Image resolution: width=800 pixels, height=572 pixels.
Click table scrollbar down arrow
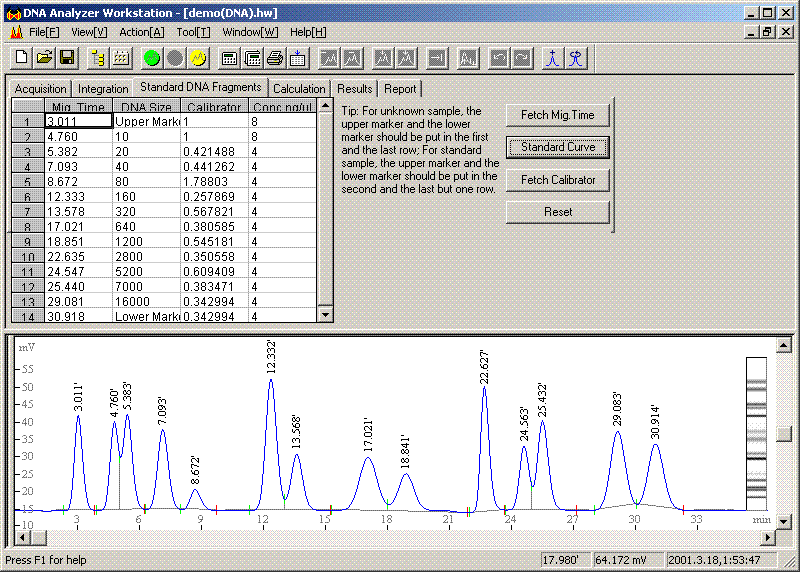click(326, 314)
